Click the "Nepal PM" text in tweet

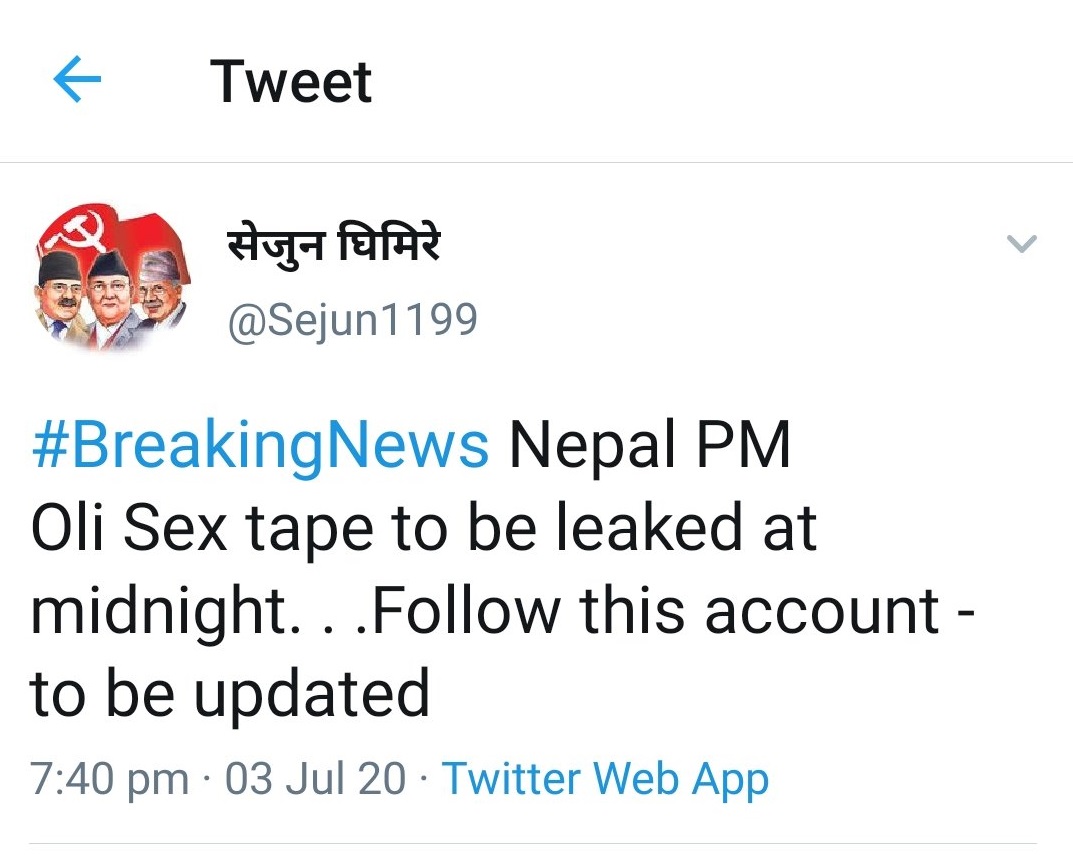[650, 447]
